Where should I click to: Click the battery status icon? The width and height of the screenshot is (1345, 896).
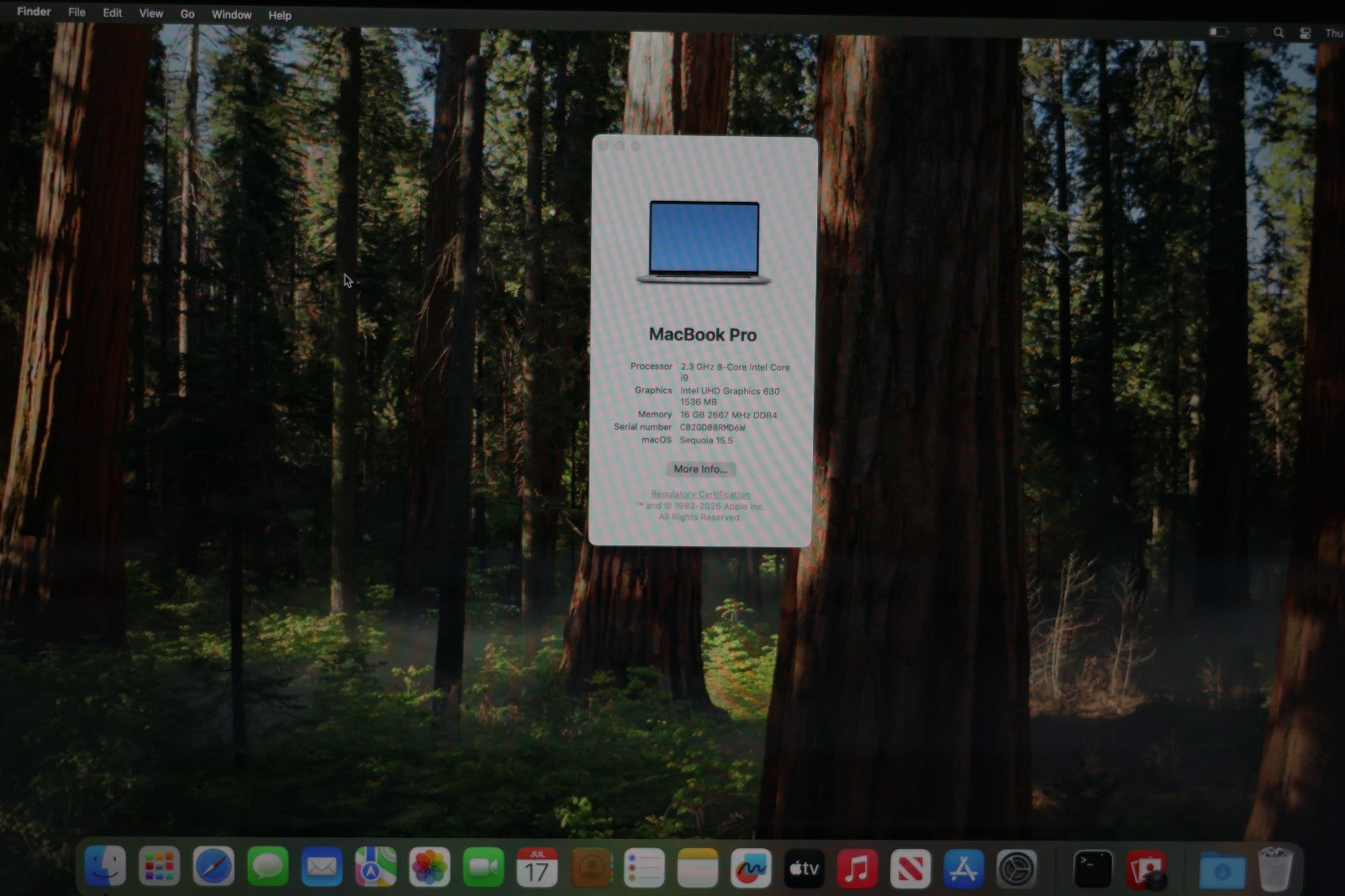coord(1218,32)
